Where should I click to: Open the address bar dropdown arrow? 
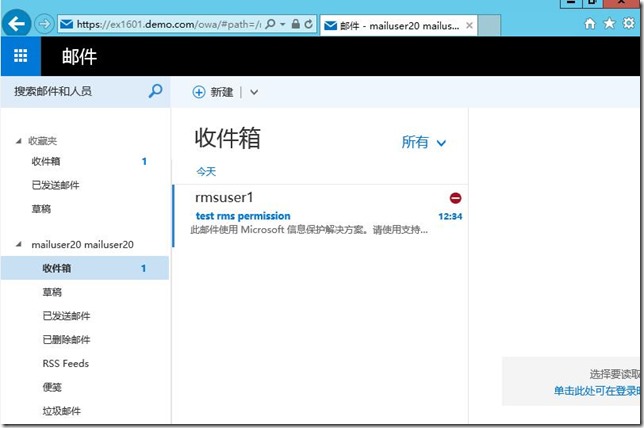[283, 24]
